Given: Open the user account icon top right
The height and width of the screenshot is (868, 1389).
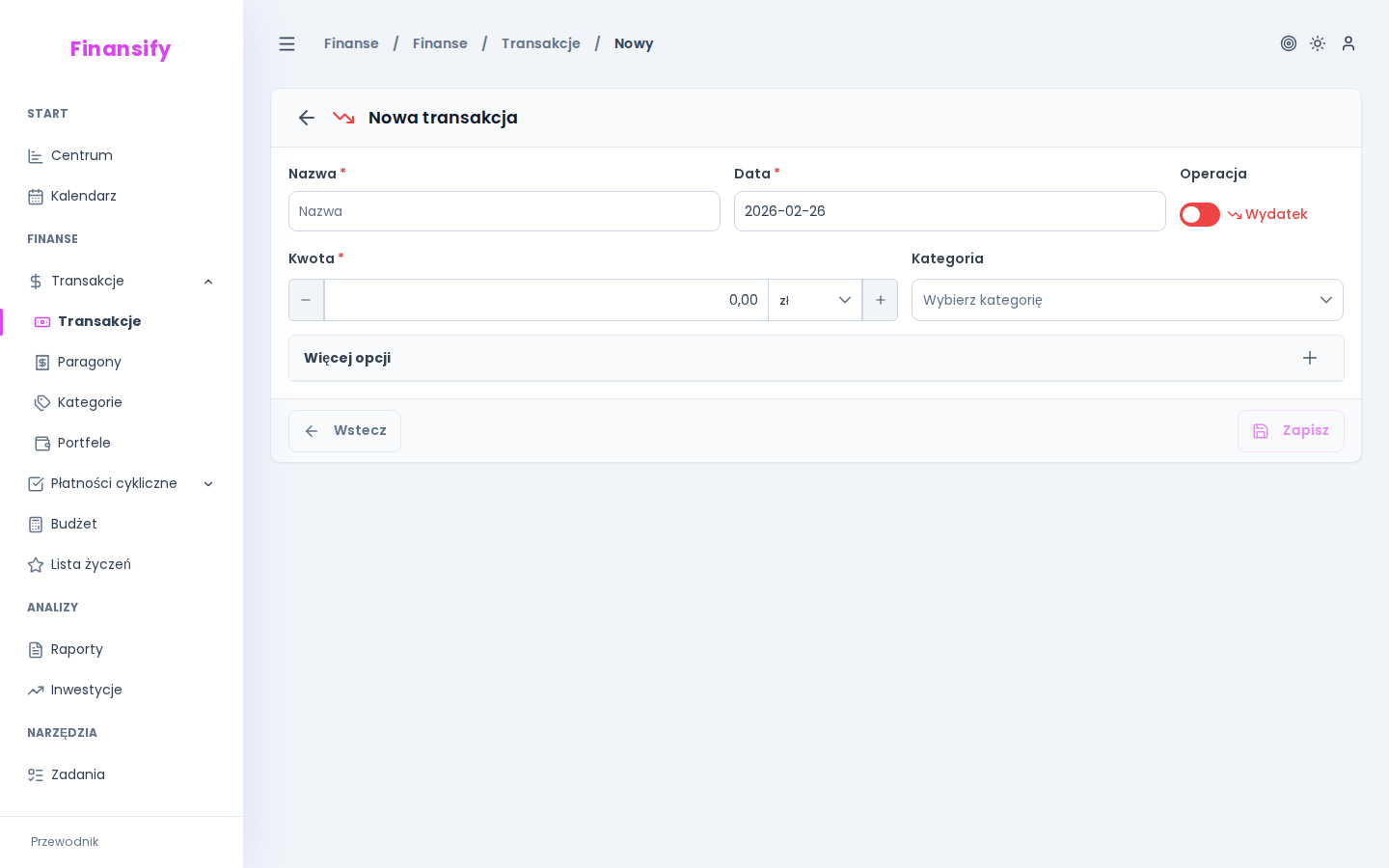Looking at the screenshot, I should click(1348, 43).
